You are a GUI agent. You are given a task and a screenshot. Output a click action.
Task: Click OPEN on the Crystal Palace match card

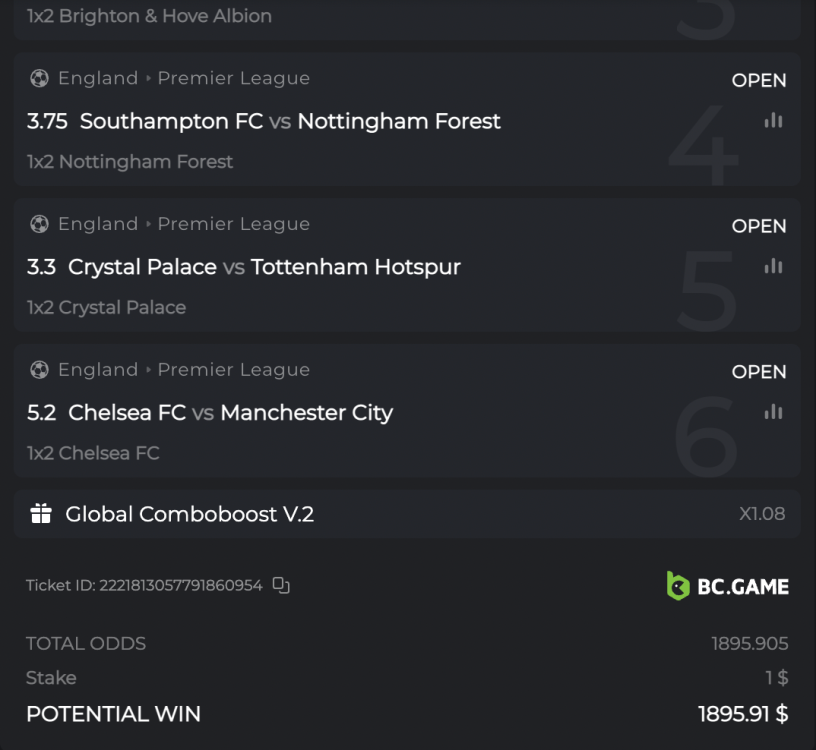click(758, 226)
